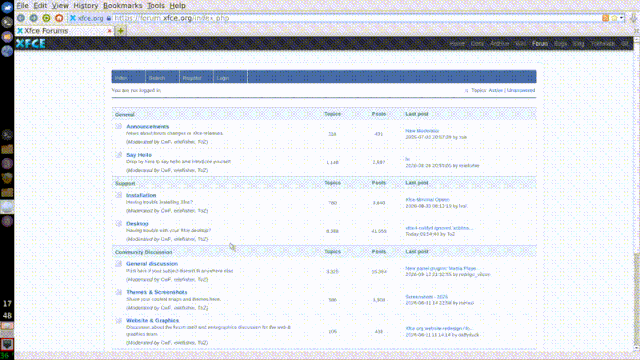Click Home in the Xfce top navigation

[x=457, y=44]
